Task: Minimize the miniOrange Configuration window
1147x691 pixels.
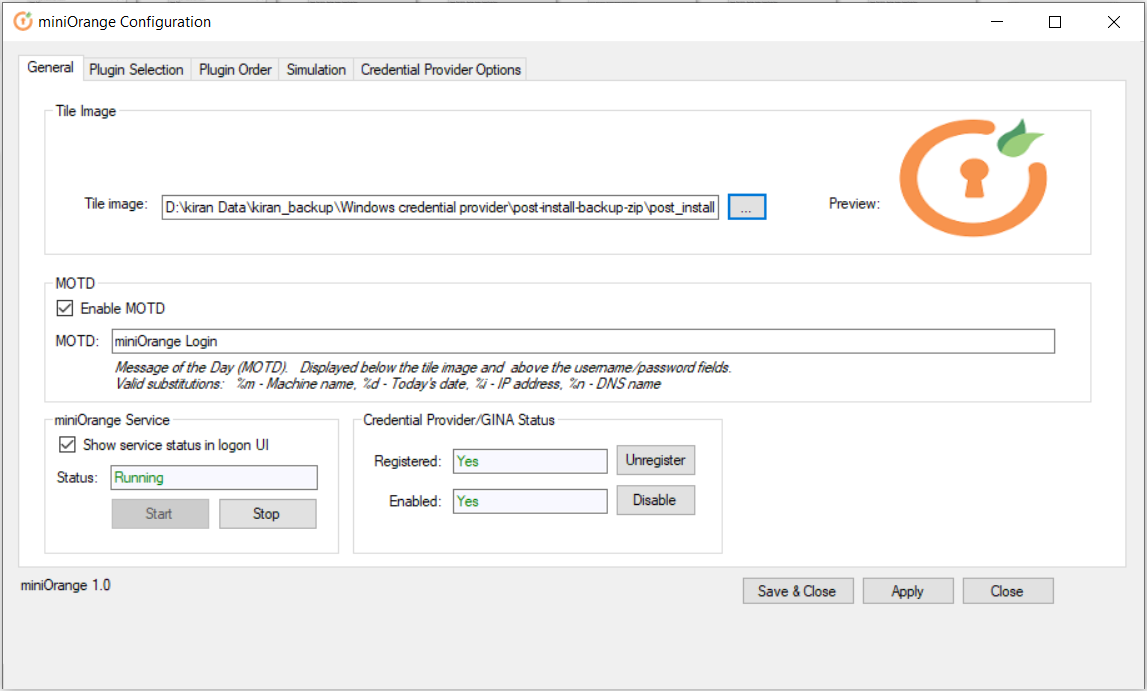Action: 996,22
